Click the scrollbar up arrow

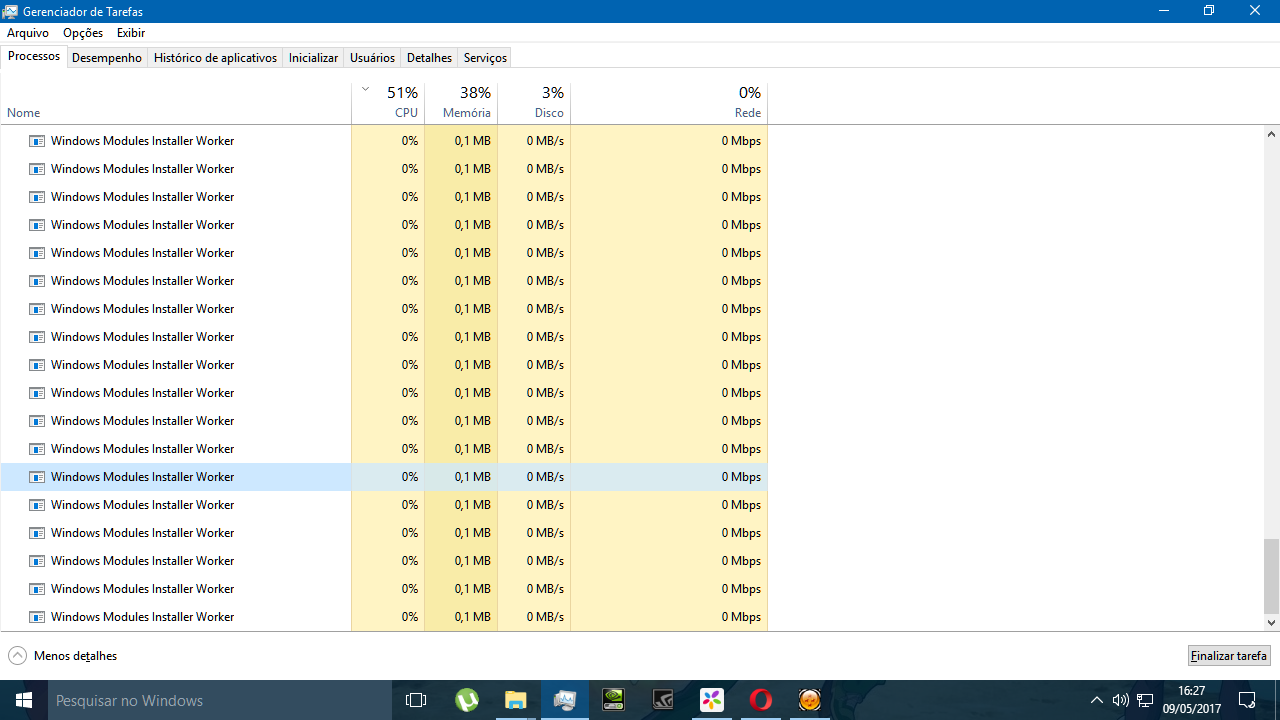[x=1272, y=134]
